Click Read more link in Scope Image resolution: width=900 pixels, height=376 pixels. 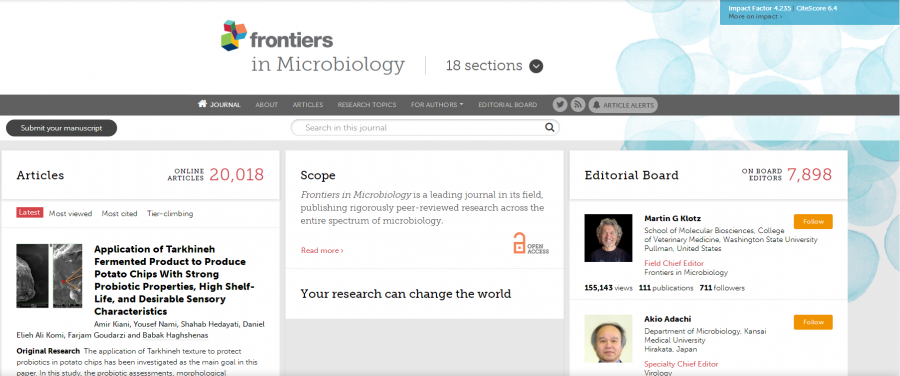click(x=322, y=250)
